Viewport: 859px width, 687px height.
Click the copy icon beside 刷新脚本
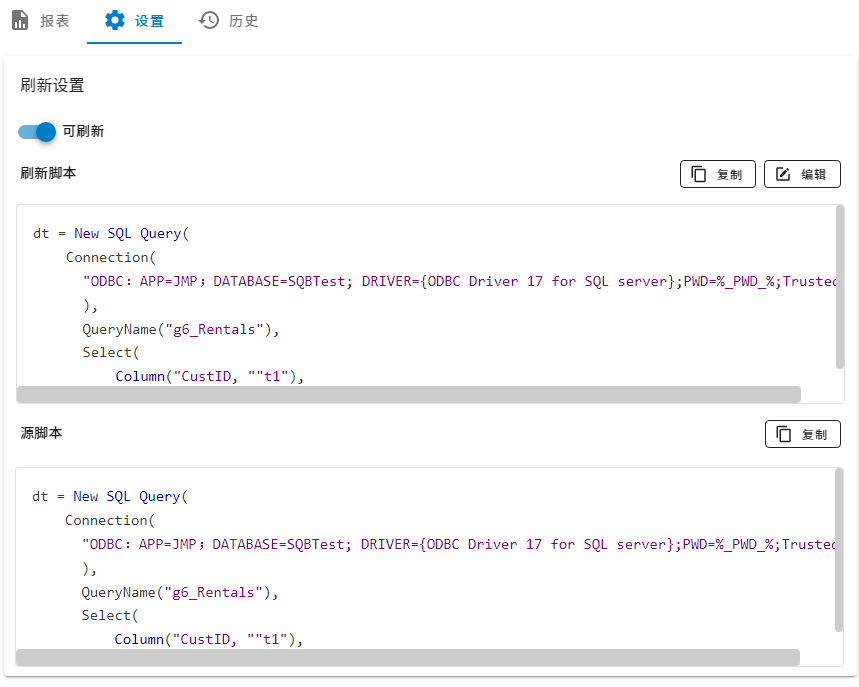click(x=700, y=174)
